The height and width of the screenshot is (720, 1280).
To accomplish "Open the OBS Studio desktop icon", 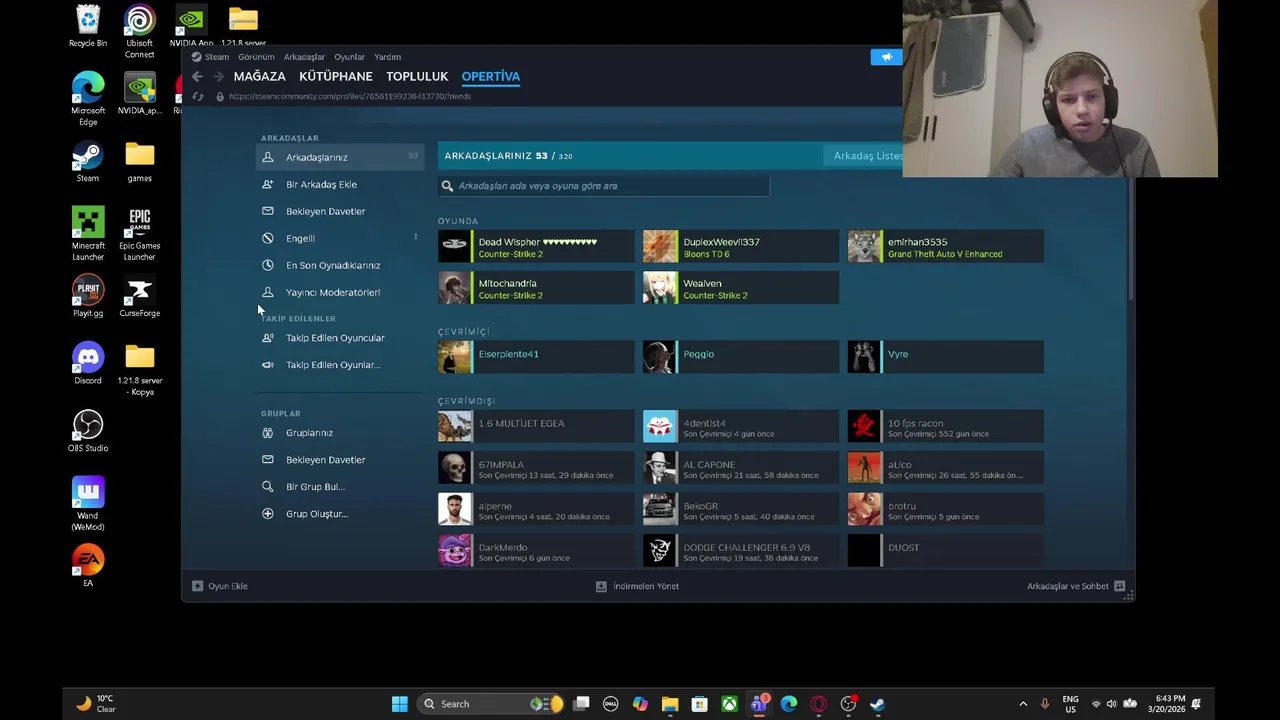I will pos(88,431).
